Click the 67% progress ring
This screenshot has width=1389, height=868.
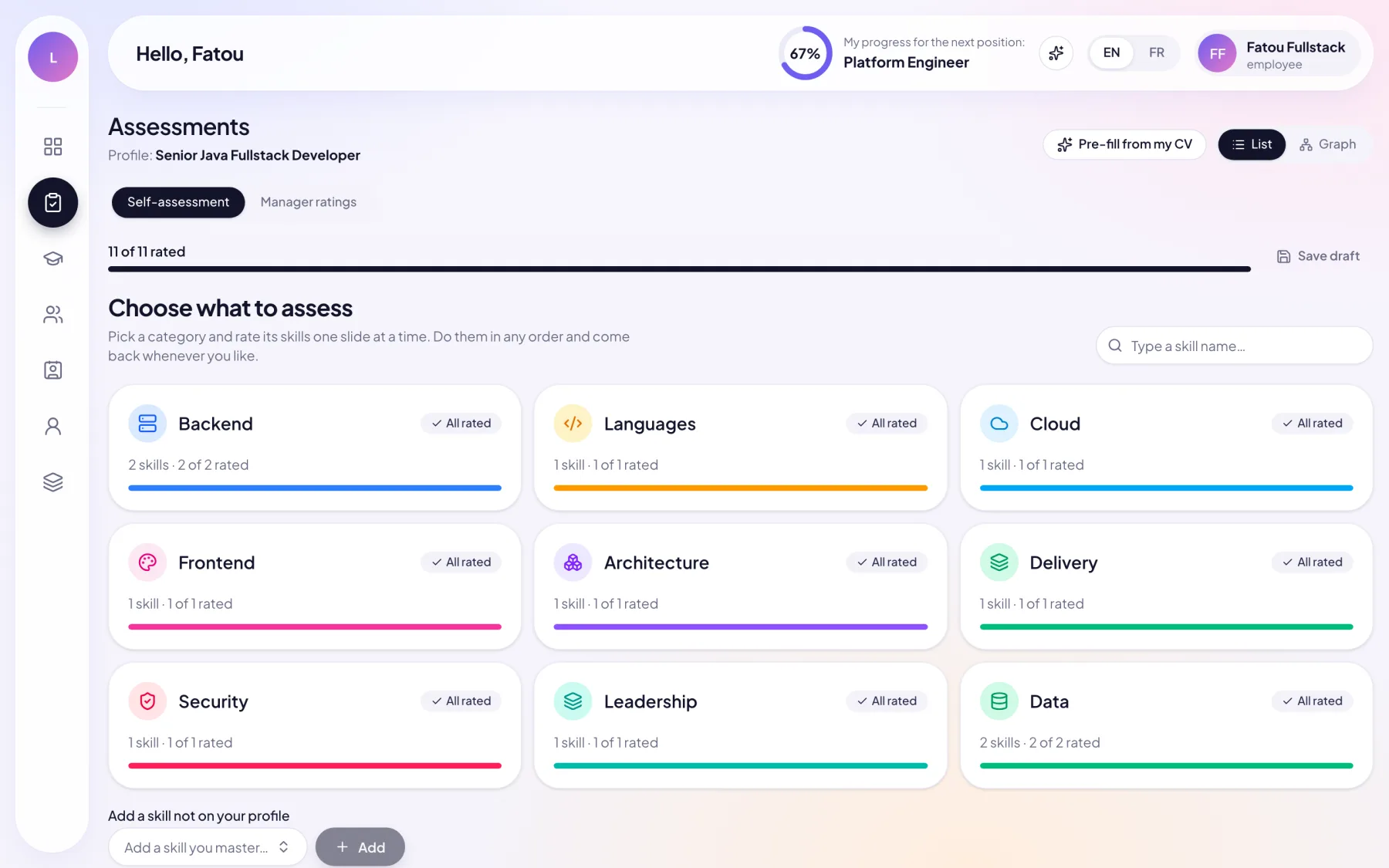(x=805, y=53)
